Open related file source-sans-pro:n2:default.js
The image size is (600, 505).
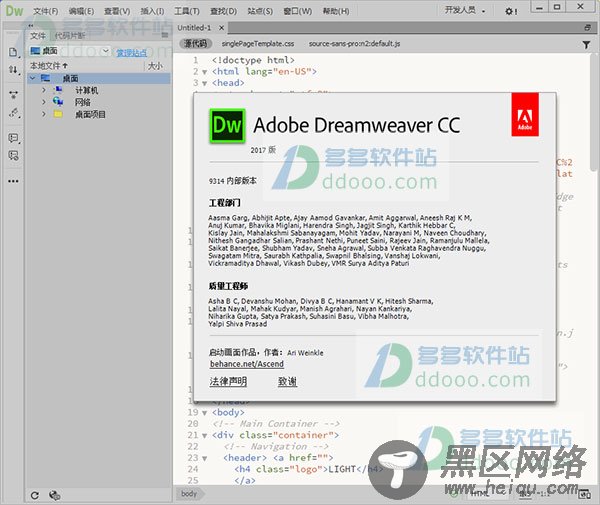coord(354,44)
